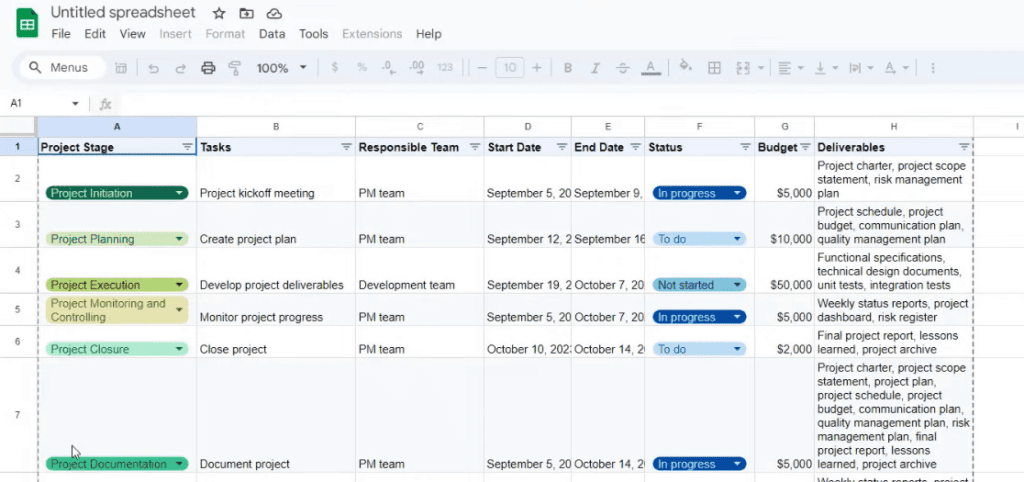This screenshot has width=1024, height=482.
Task: Select column H header
Action: (893, 127)
